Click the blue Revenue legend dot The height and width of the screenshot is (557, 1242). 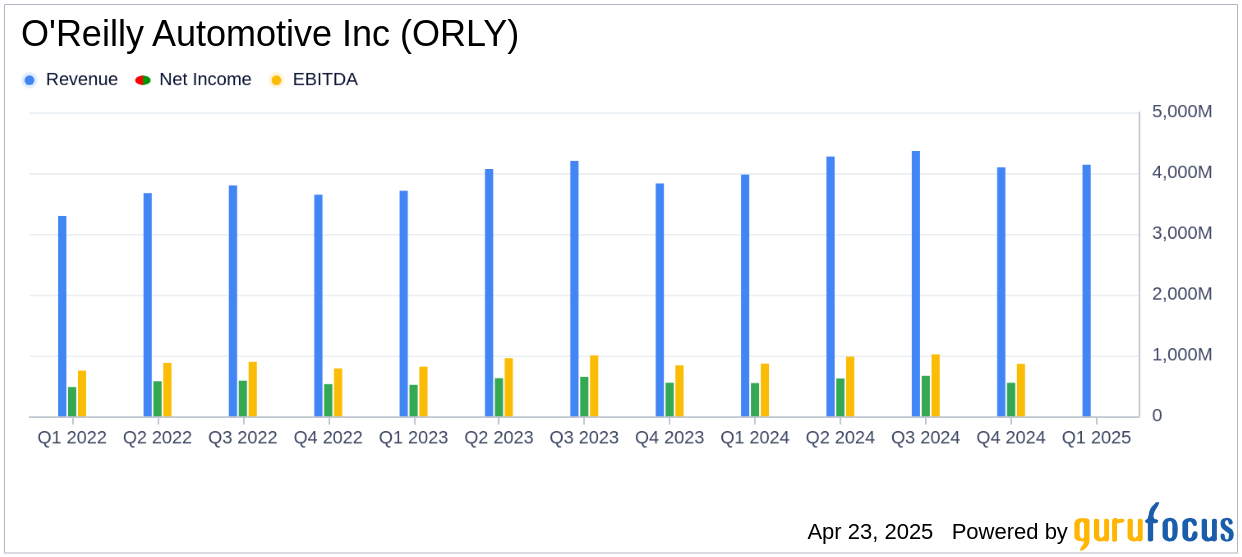point(30,80)
